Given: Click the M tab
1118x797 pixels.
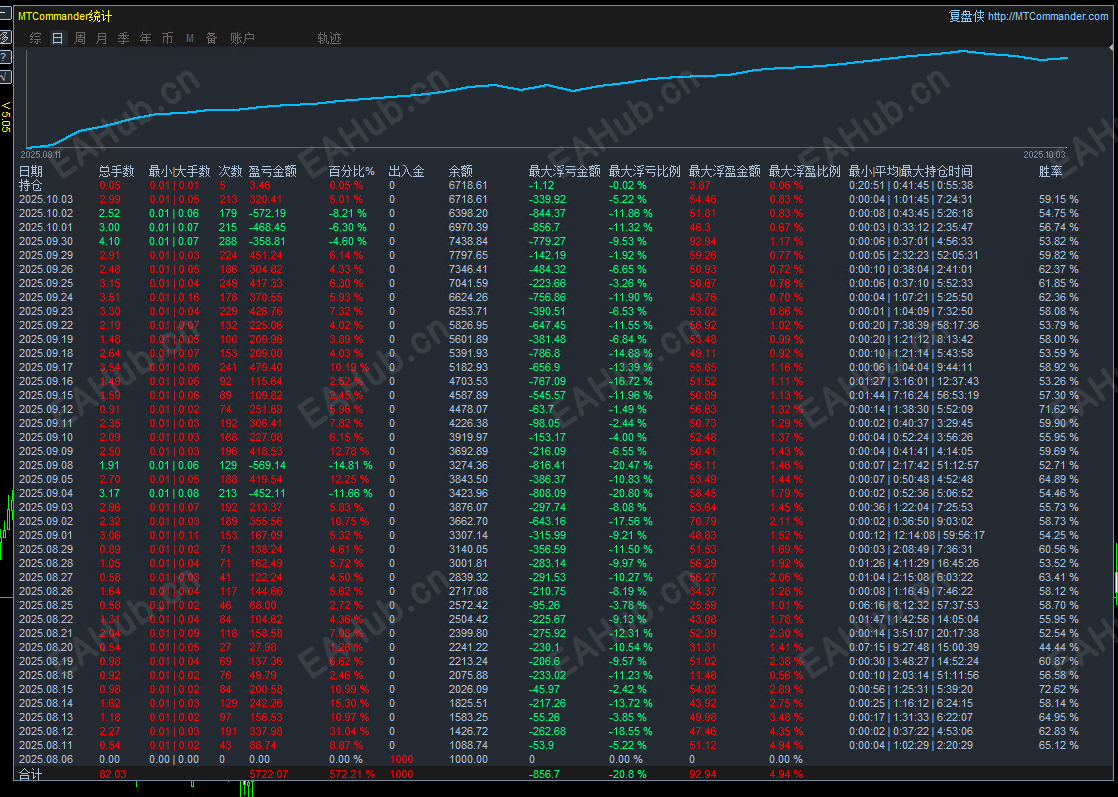Looking at the screenshot, I should click(189, 38).
